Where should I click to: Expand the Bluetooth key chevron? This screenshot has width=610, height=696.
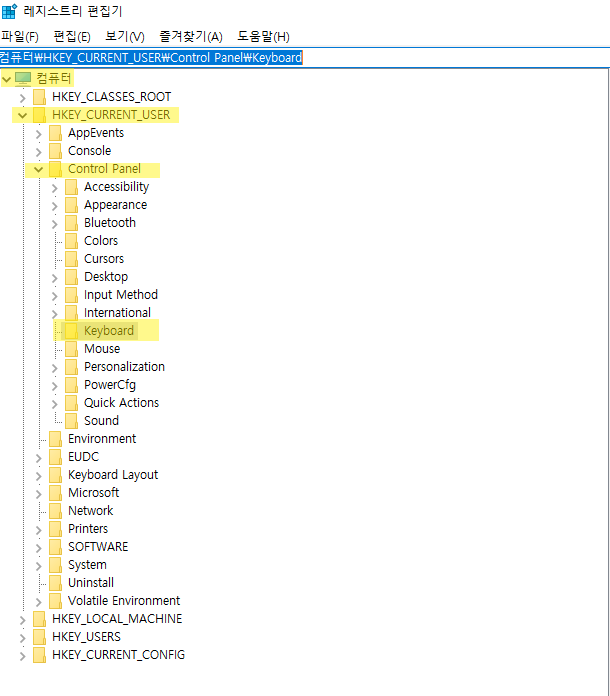[55, 223]
